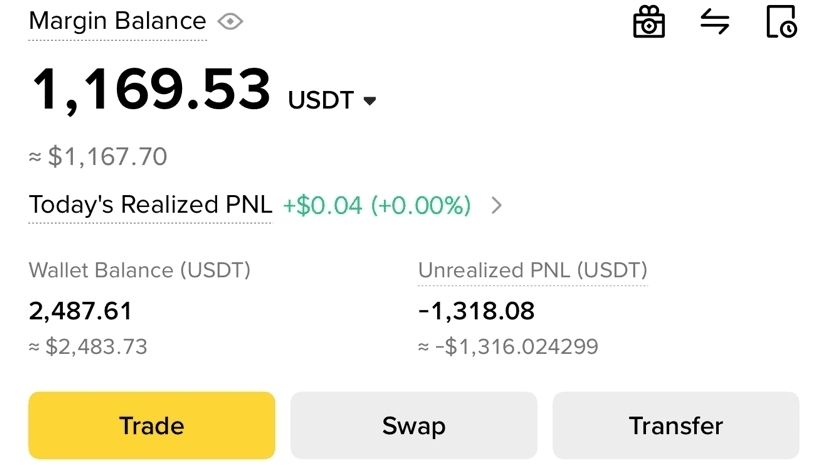The width and height of the screenshot is (828, 465).
Task: Click the Swap button
Action: pyautogui.click(x=413, y=425)
